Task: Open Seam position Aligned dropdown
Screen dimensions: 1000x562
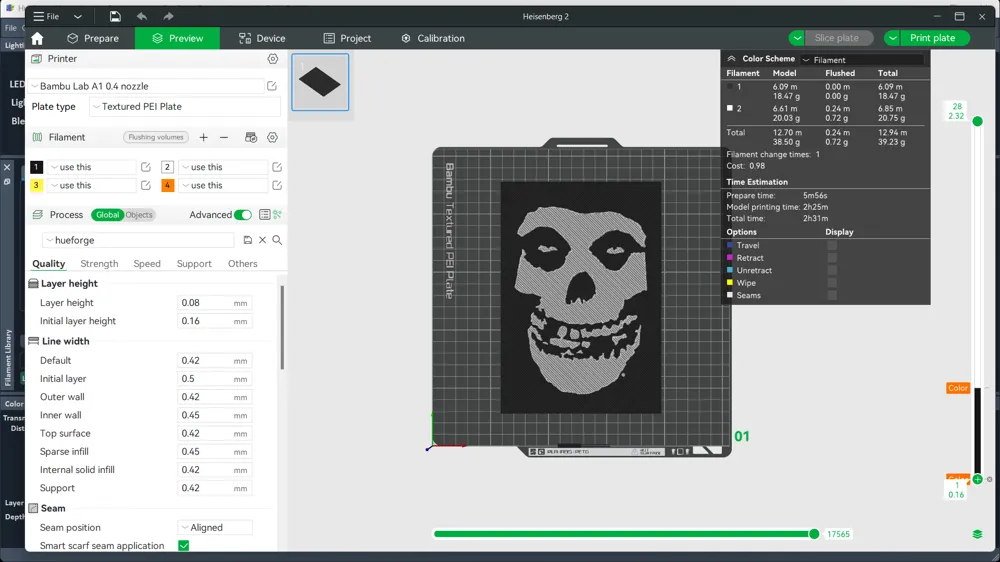Action: [215, 528]
